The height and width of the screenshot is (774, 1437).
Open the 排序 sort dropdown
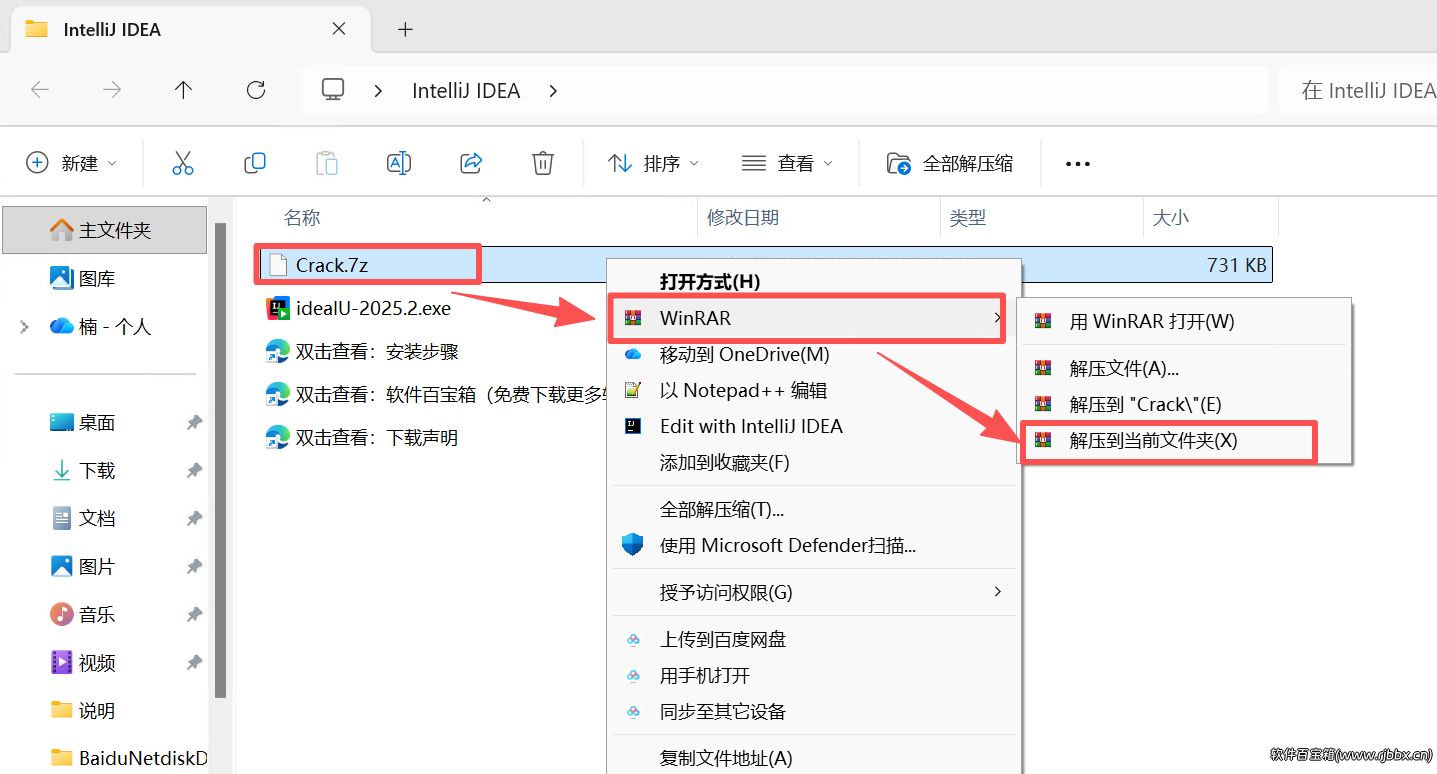click(654, 163)
